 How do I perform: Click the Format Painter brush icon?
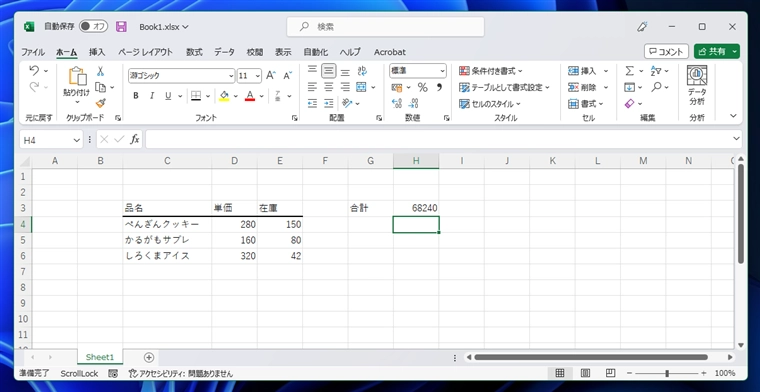tap(101, 103)
